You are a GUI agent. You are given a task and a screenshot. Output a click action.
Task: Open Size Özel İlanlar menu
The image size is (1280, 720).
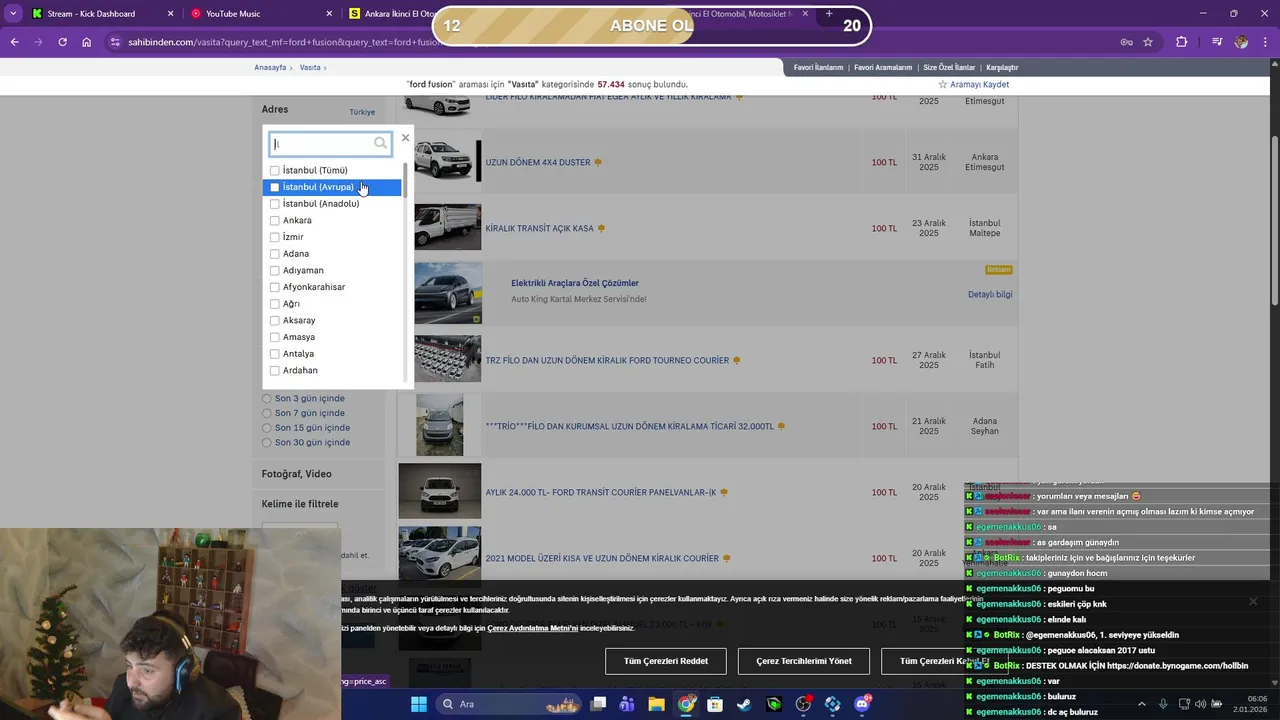pyautogui.click(x=949, y=67)
